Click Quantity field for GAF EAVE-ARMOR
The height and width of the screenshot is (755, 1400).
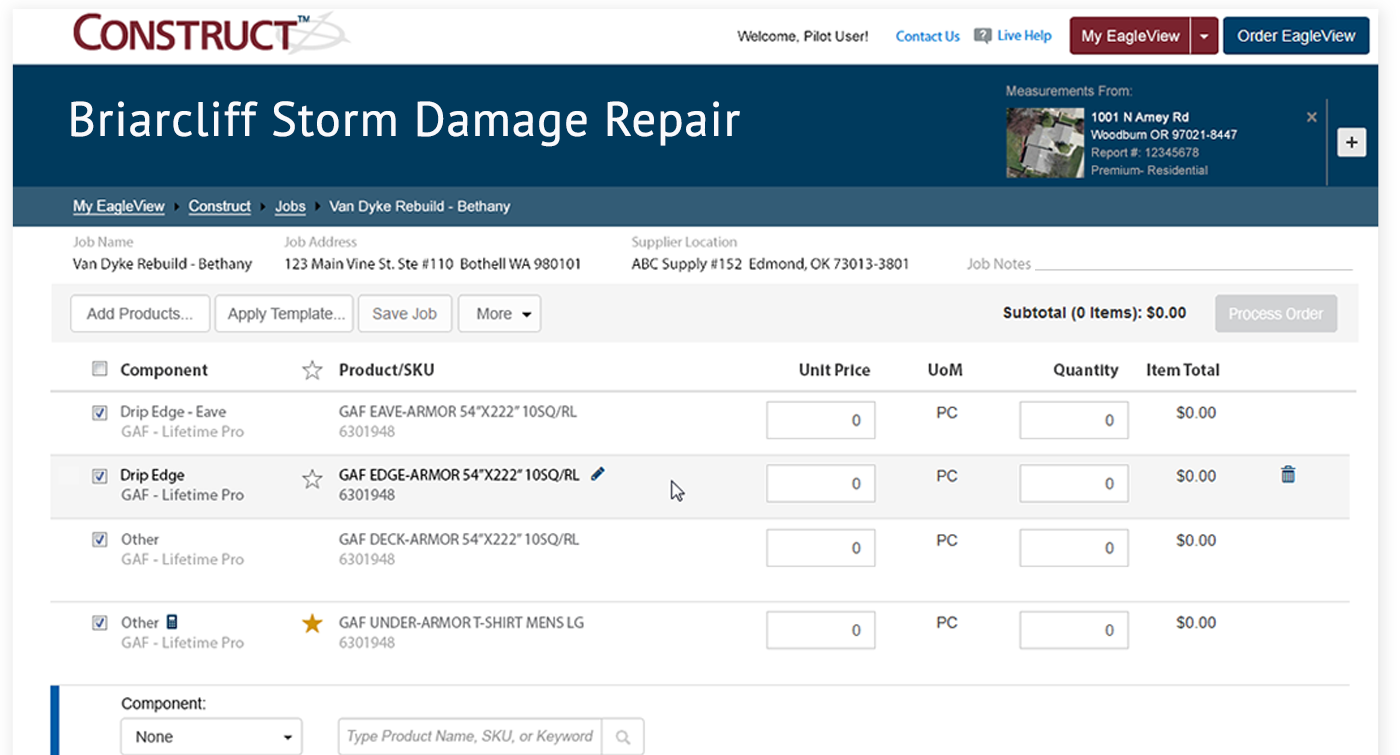[1074, 420]
